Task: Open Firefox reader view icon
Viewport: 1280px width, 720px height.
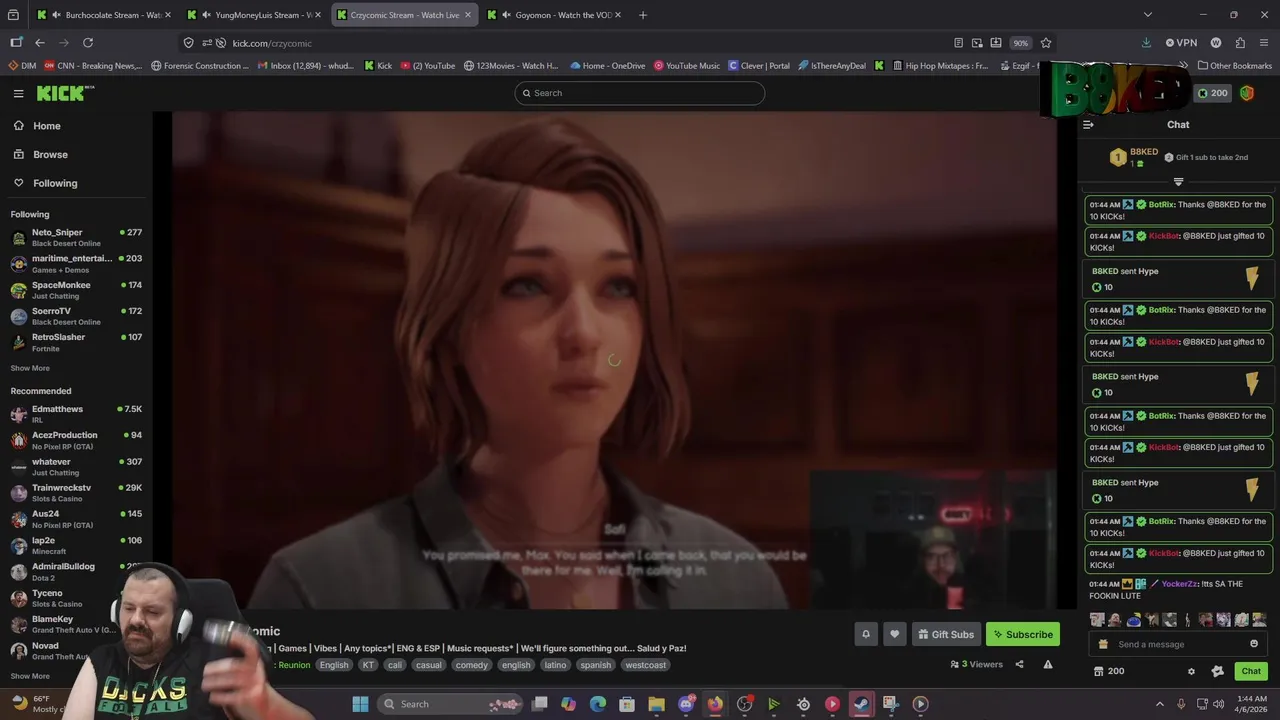Action: click(958, 43)
